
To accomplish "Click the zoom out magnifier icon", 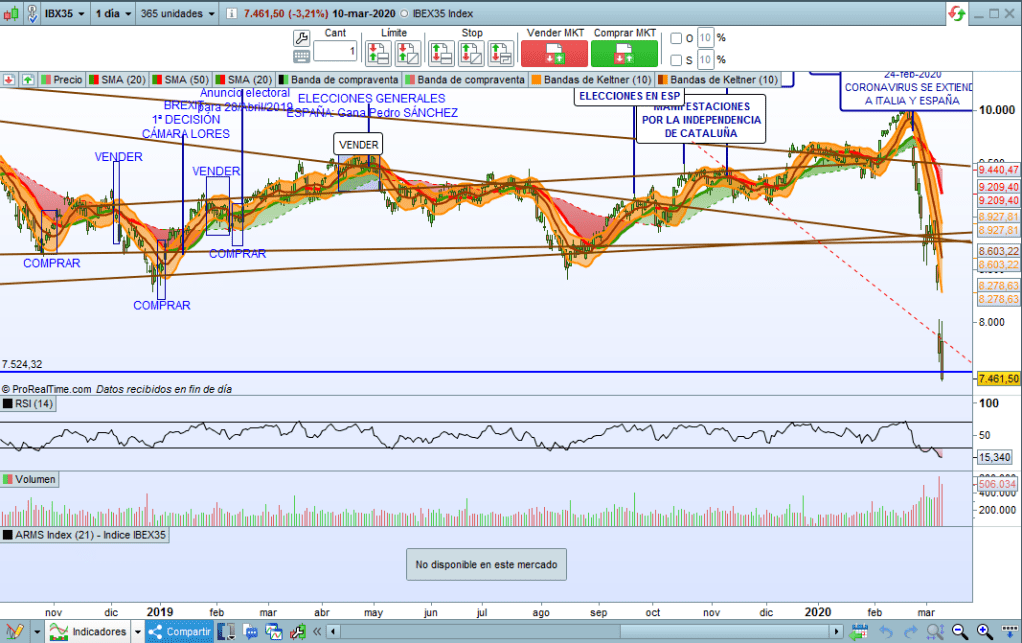I will [959, 632].
